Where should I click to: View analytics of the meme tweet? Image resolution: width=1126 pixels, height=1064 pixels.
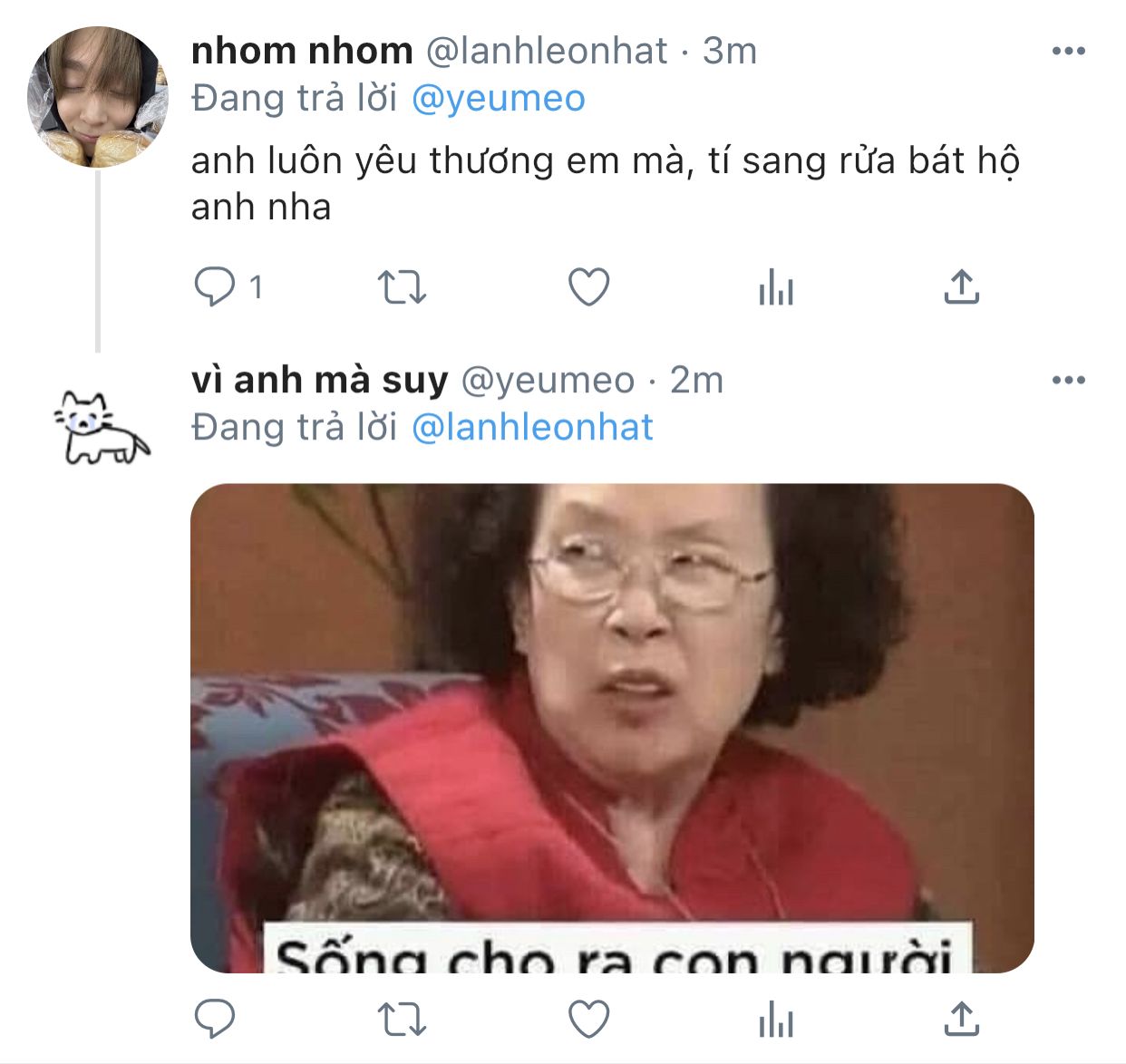click(x=776, y=1019)
